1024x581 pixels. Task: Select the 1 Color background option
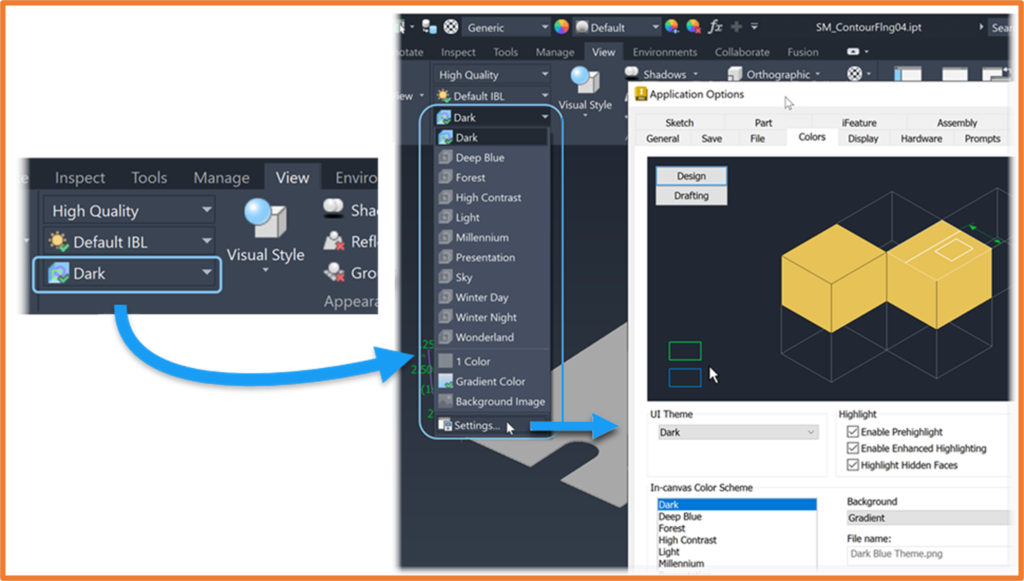point(492,361)
